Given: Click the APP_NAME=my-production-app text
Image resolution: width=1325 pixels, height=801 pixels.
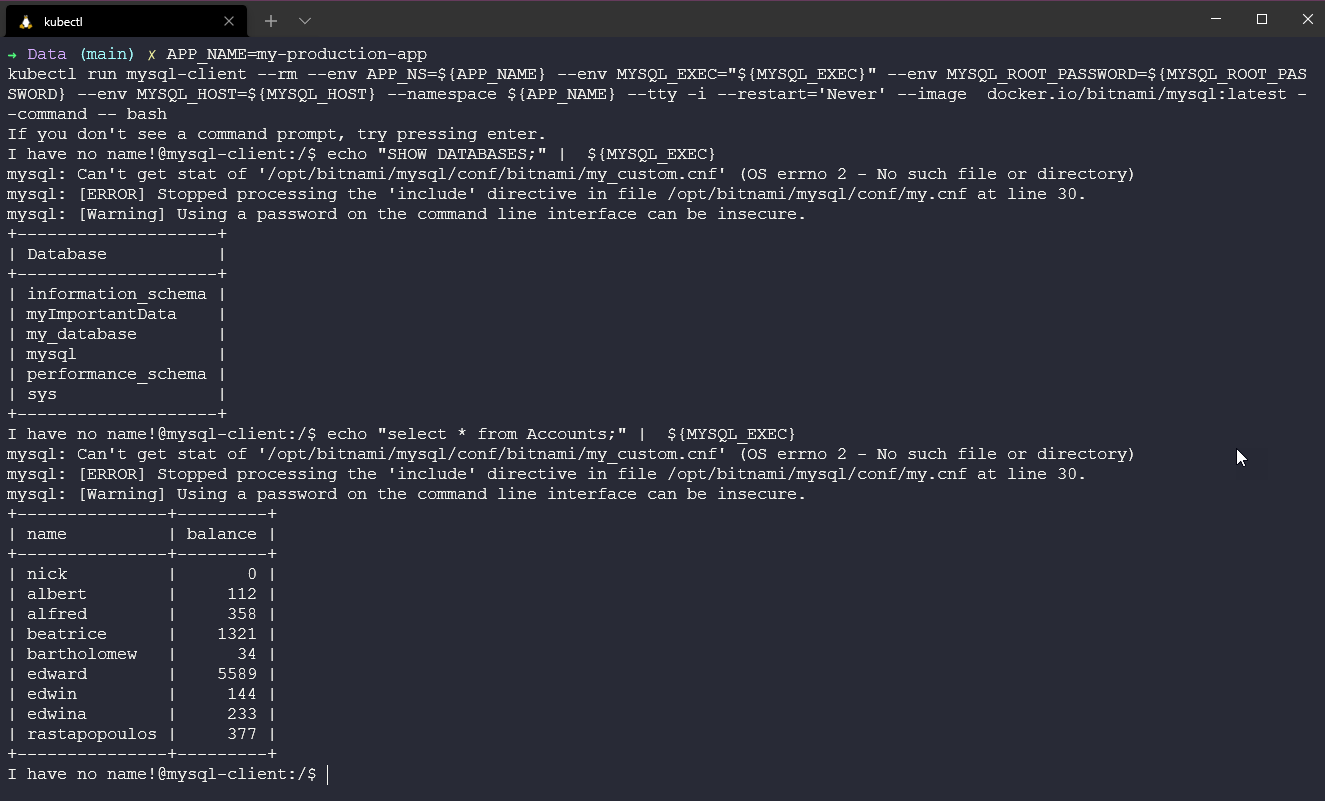Looking at the screenshot, I should pyautogui.click(x=296, y=54).
